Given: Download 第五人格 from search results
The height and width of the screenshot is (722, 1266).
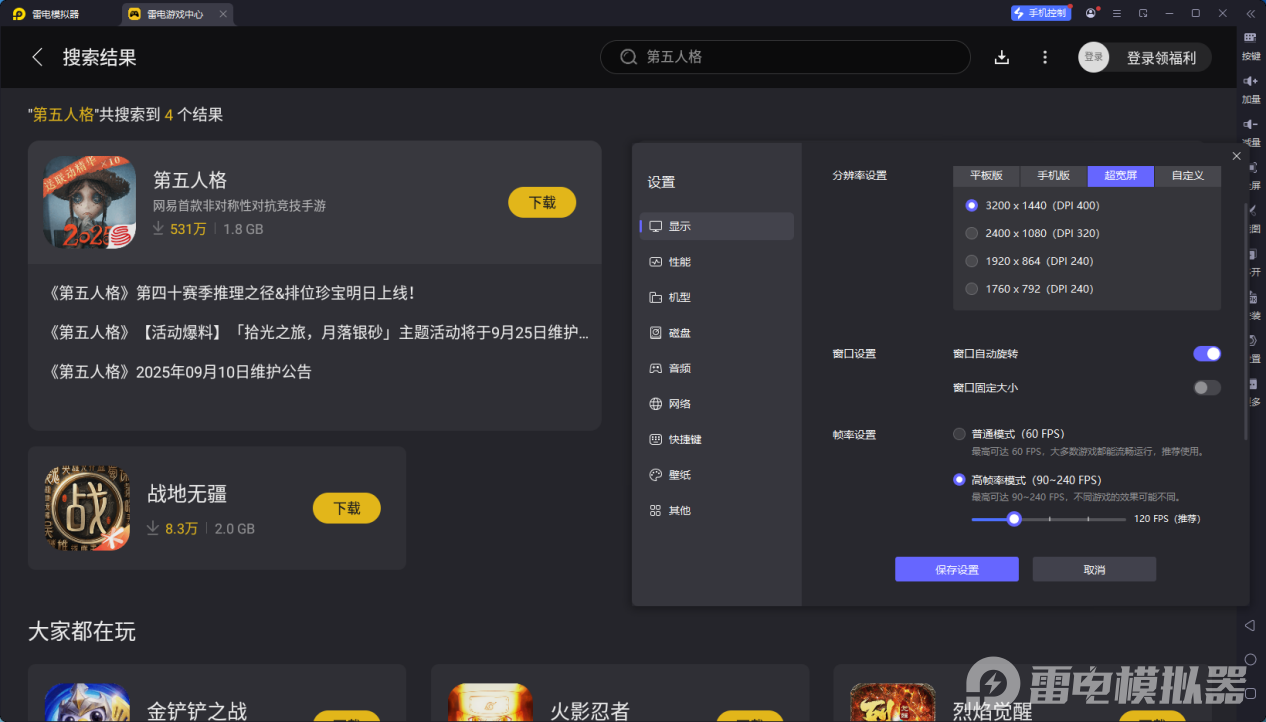Looking at the screenshot, I should click(x=541, y=202).
